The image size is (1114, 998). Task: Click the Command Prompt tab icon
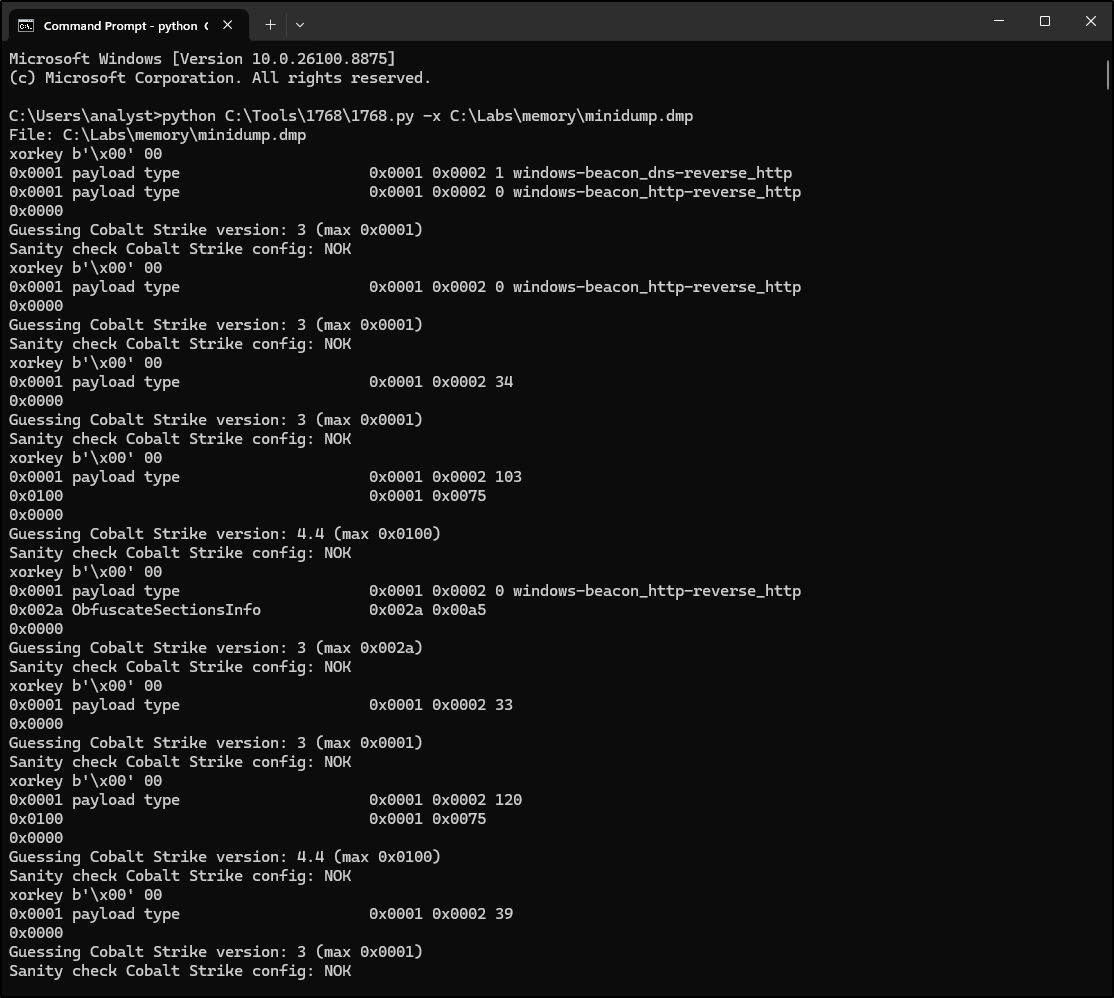tap(26, 26)
